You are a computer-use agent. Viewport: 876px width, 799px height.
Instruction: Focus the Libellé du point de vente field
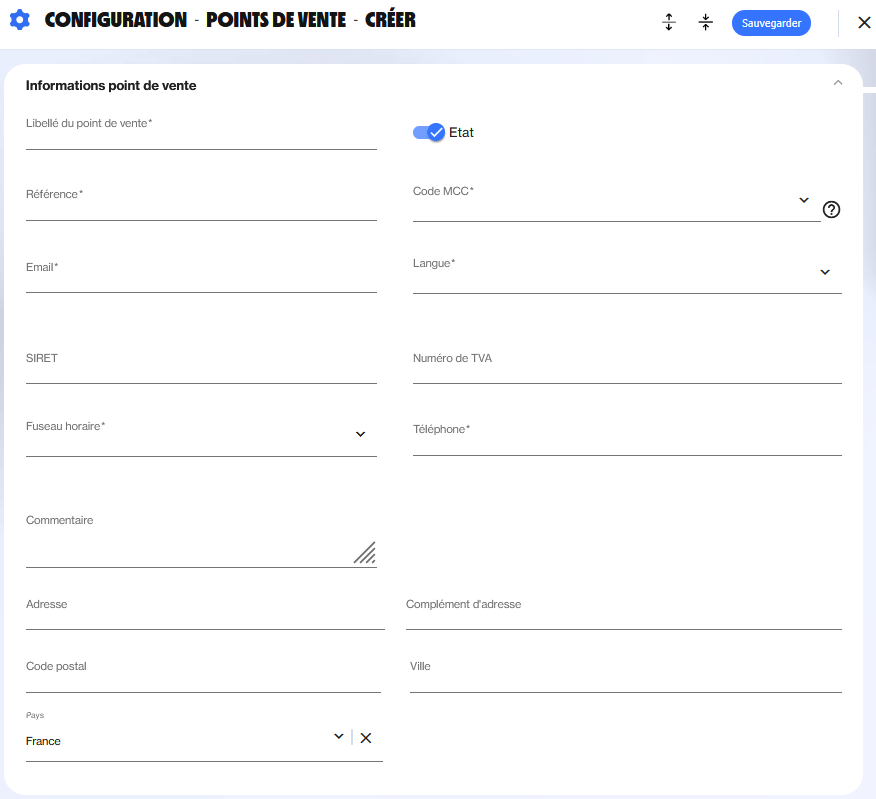pyautogui.click(x=201, y=138)
